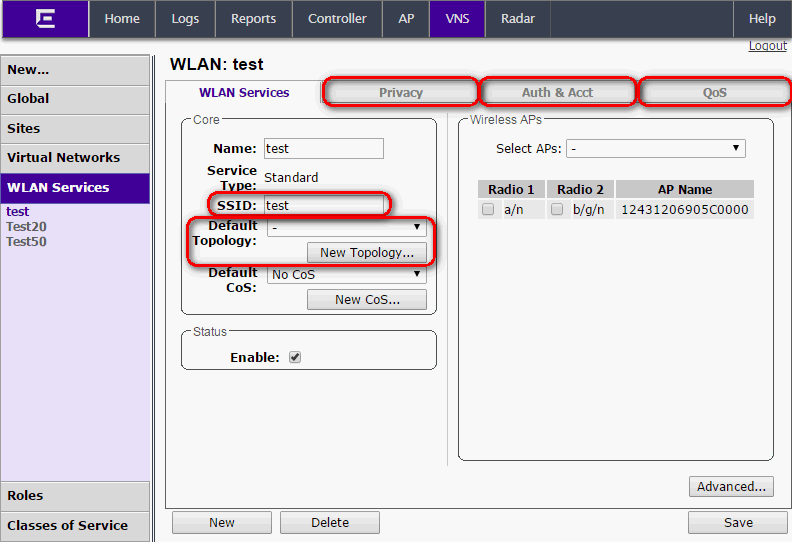The width and height of the screenshot is (792, 542).
Task: Open the Default Topology dropdown
Action: tap(346, 228)
